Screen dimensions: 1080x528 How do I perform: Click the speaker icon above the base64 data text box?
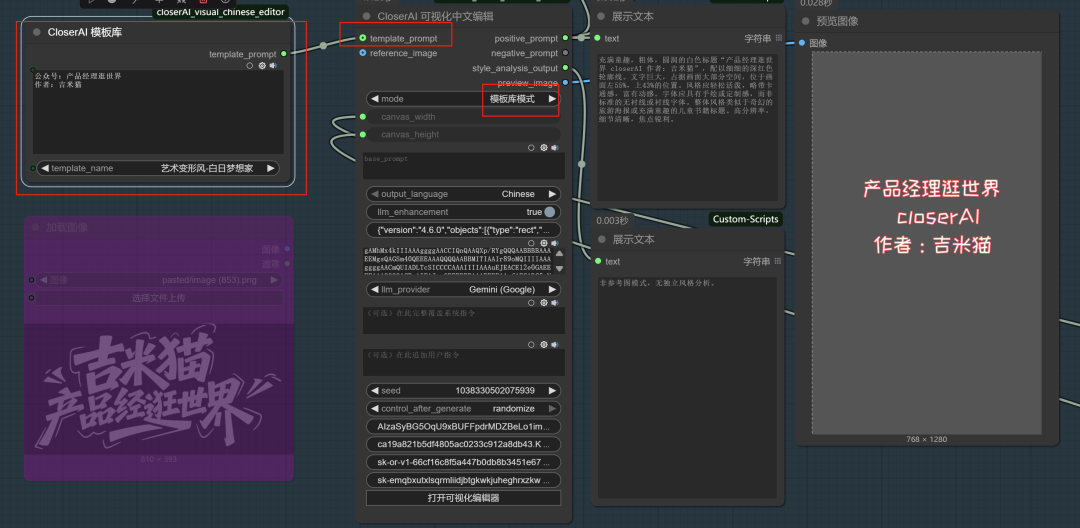[555, 243]
